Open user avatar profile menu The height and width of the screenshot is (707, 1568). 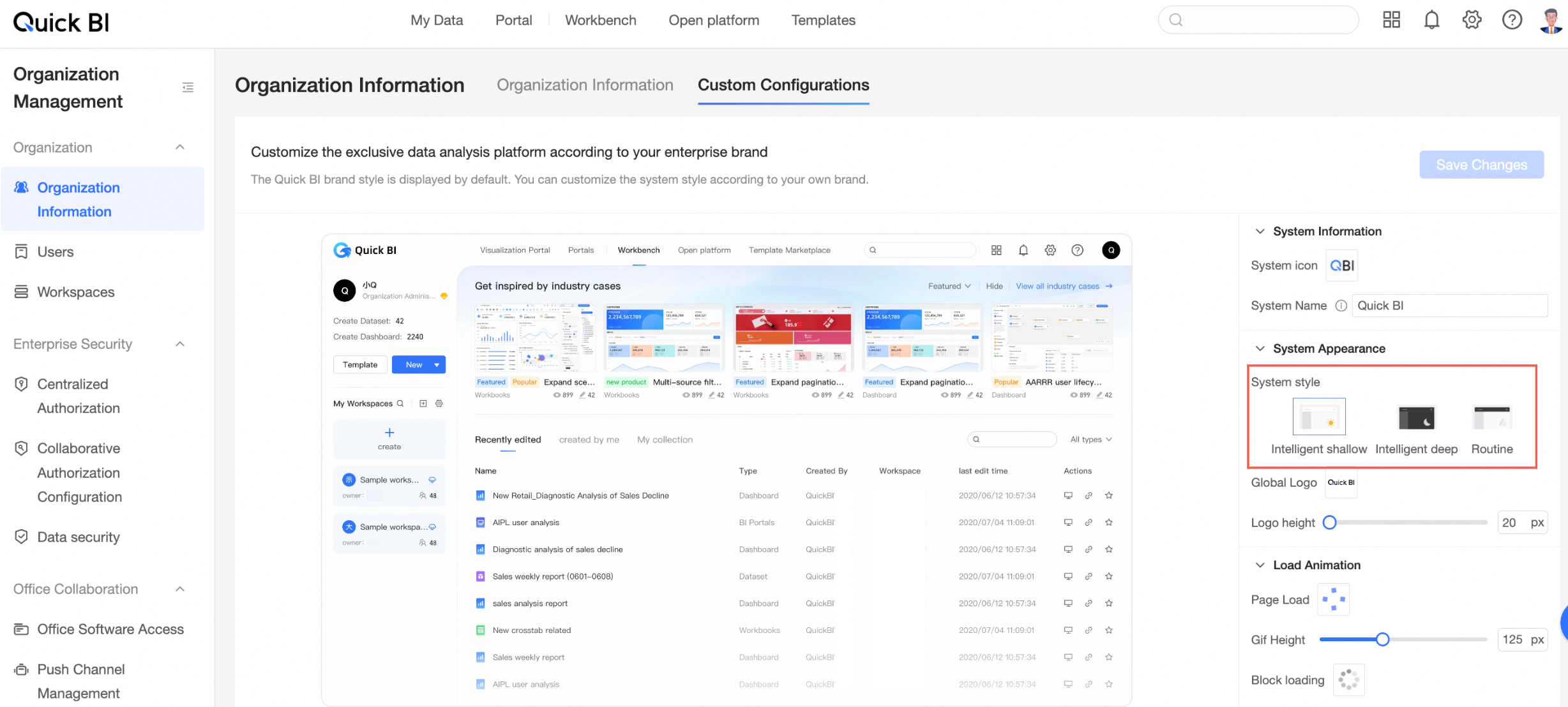pyautogui.click(x=1551, y=20)
